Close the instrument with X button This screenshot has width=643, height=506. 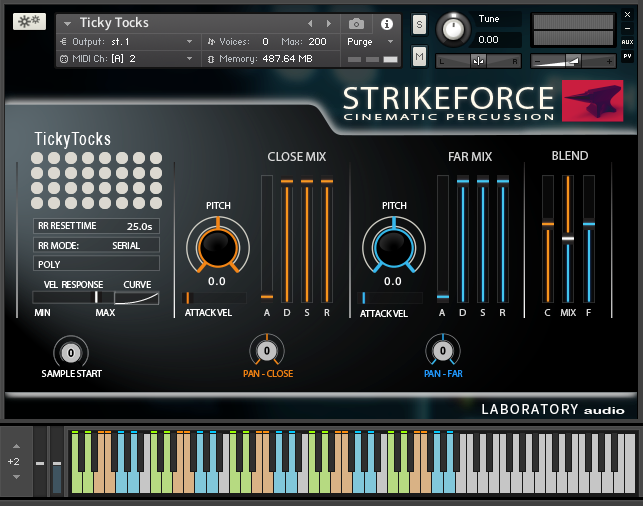[627, 15]
